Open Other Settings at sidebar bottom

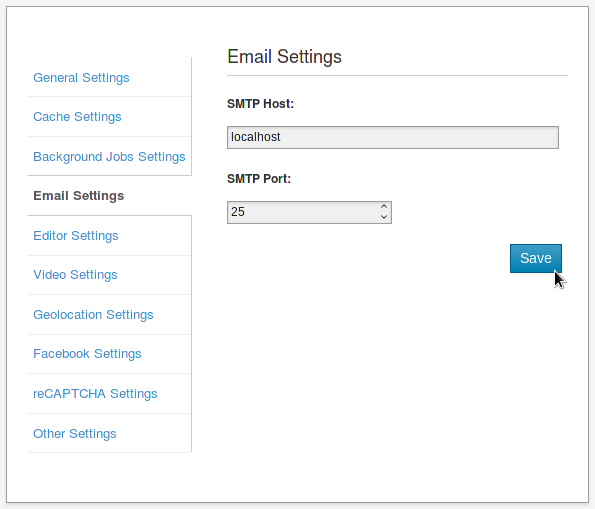click(x=75, y=433)
